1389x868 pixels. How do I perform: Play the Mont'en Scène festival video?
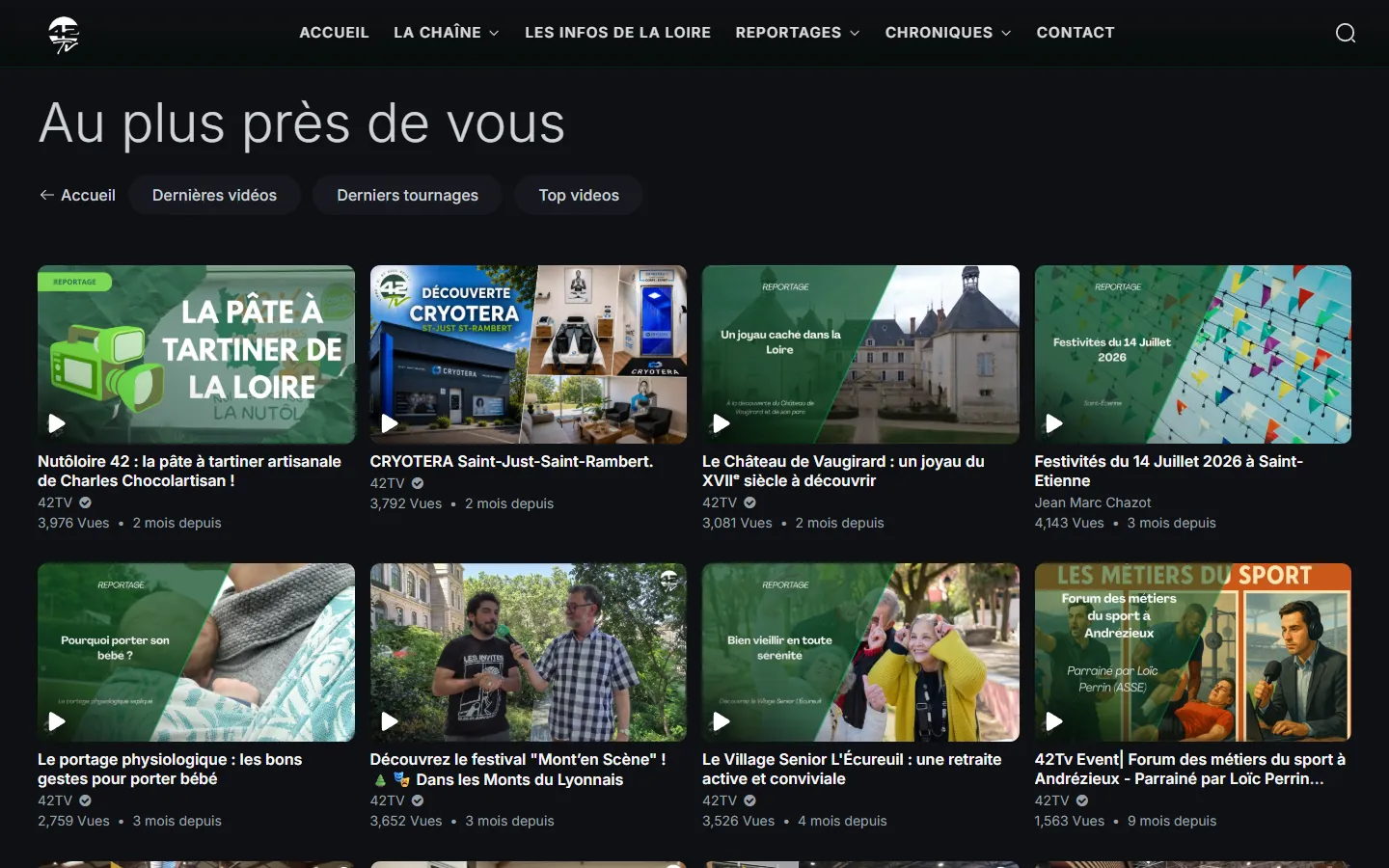390,721
